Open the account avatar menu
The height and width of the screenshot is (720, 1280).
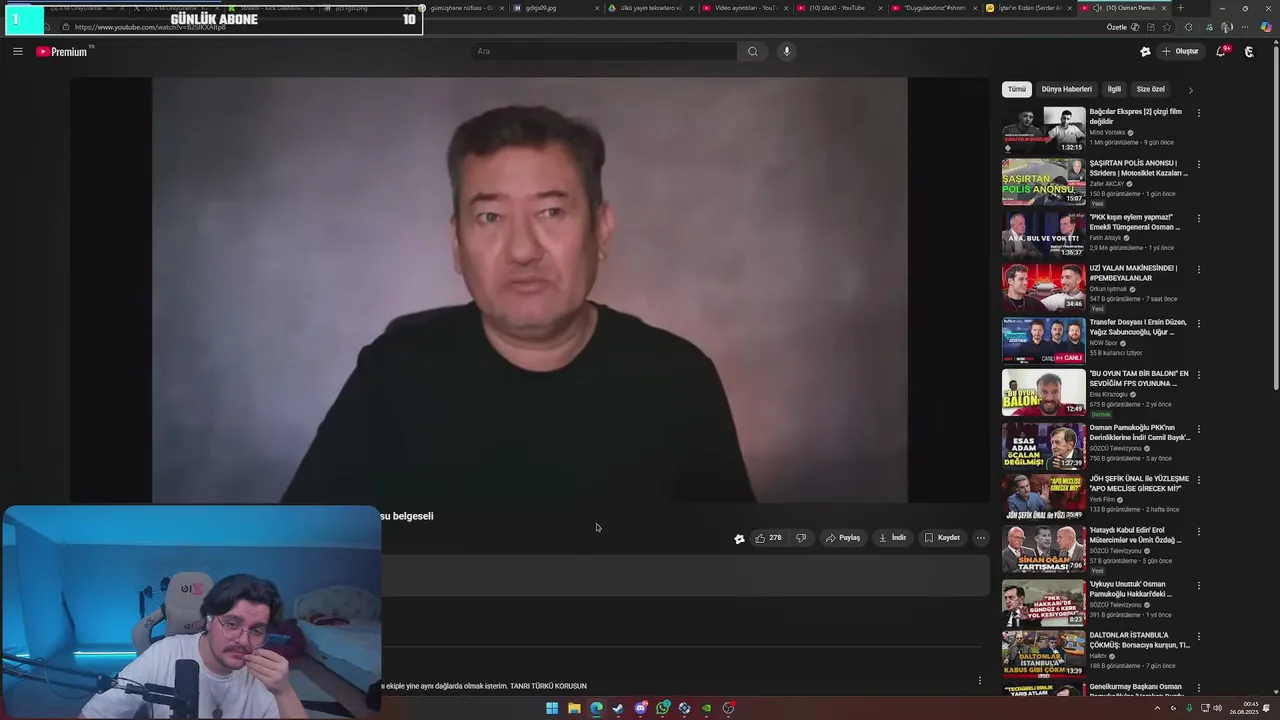tap(1249, 52)
